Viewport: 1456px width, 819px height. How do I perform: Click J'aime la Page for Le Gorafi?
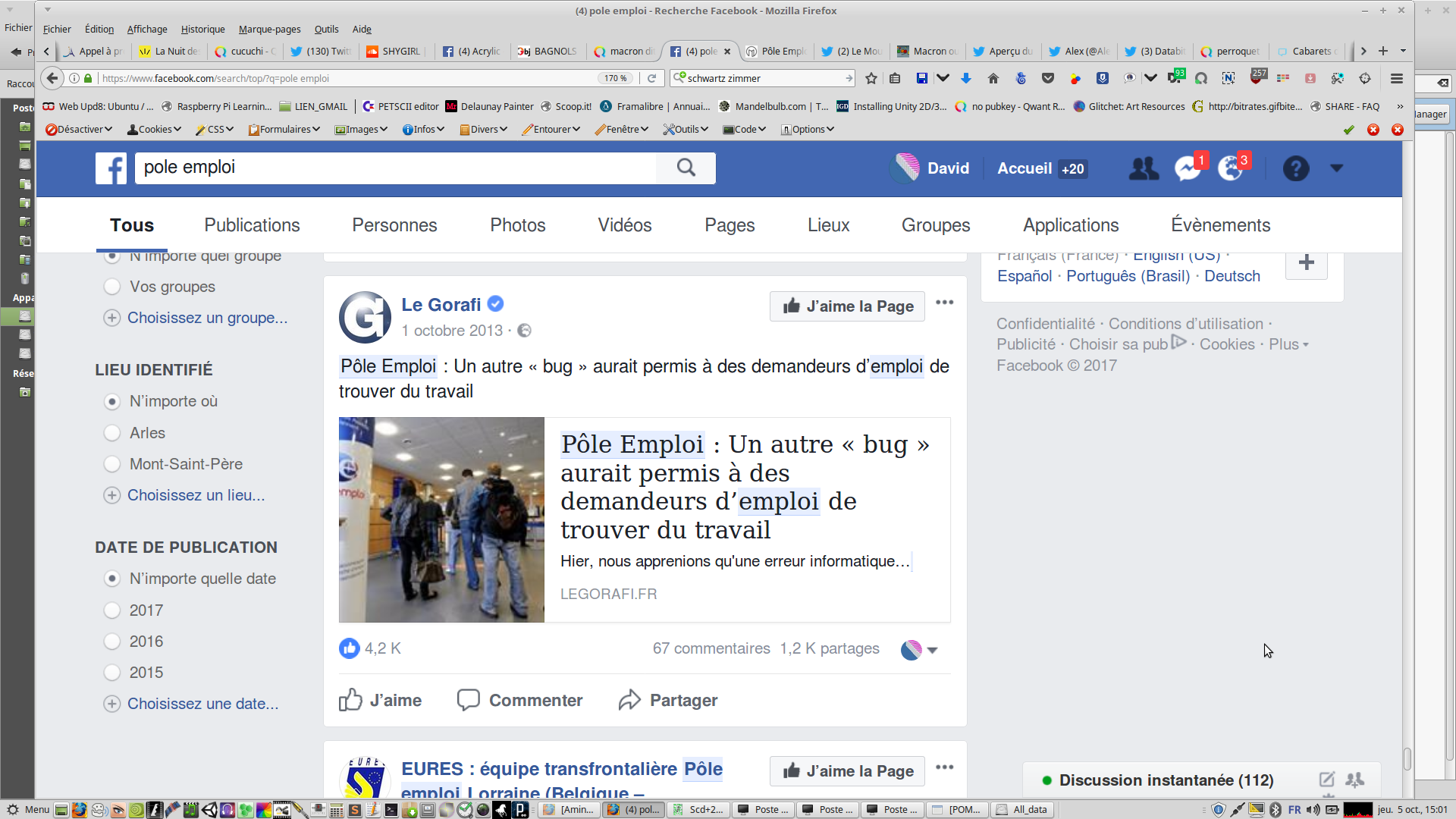click(847, 306)
